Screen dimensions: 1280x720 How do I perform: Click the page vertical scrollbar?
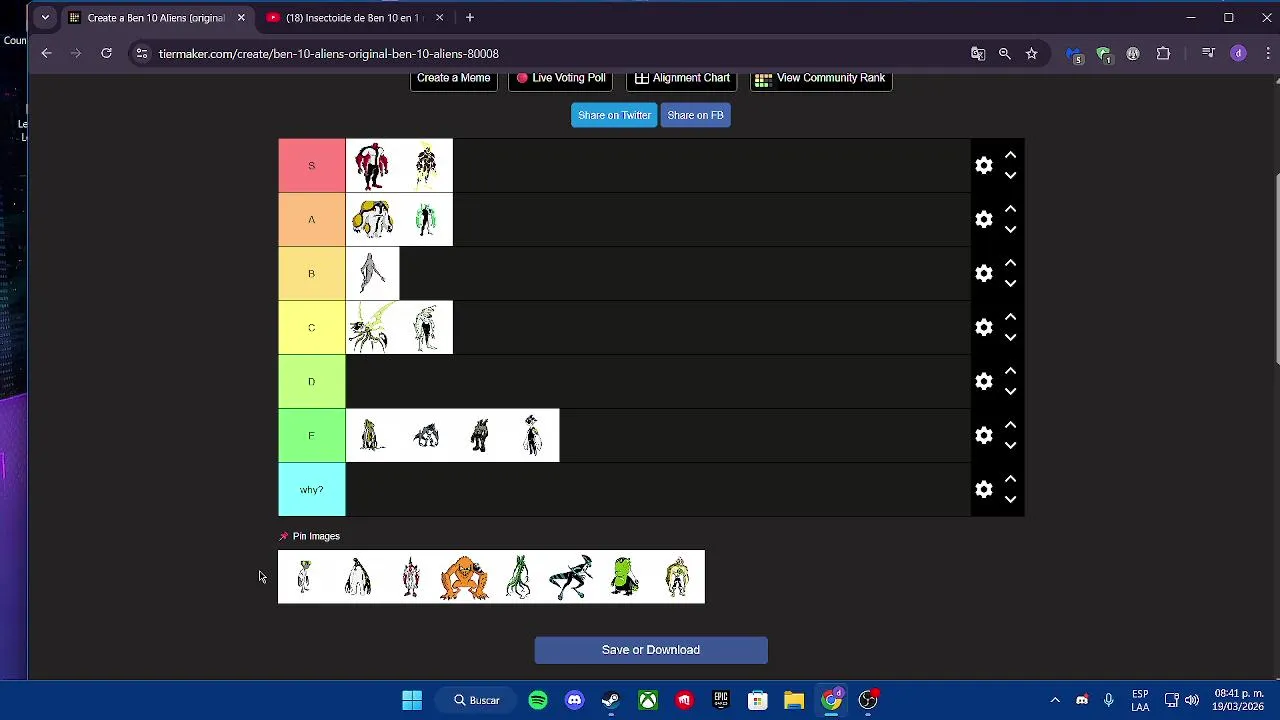[1275, 270]
